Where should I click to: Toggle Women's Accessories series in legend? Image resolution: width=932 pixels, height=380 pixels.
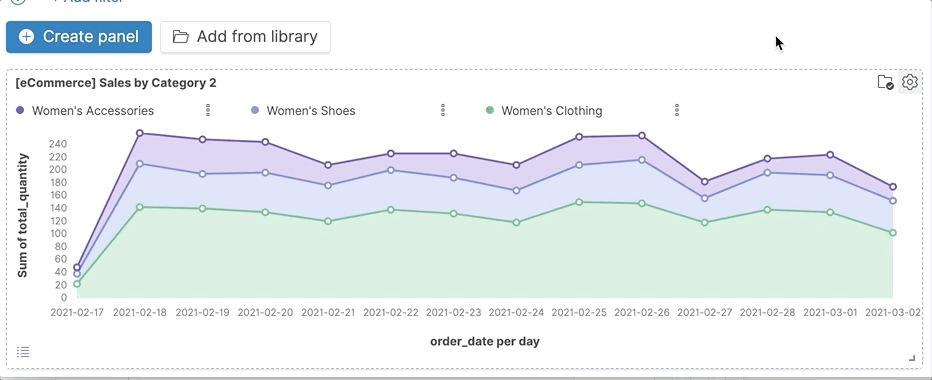pos(93,111)
